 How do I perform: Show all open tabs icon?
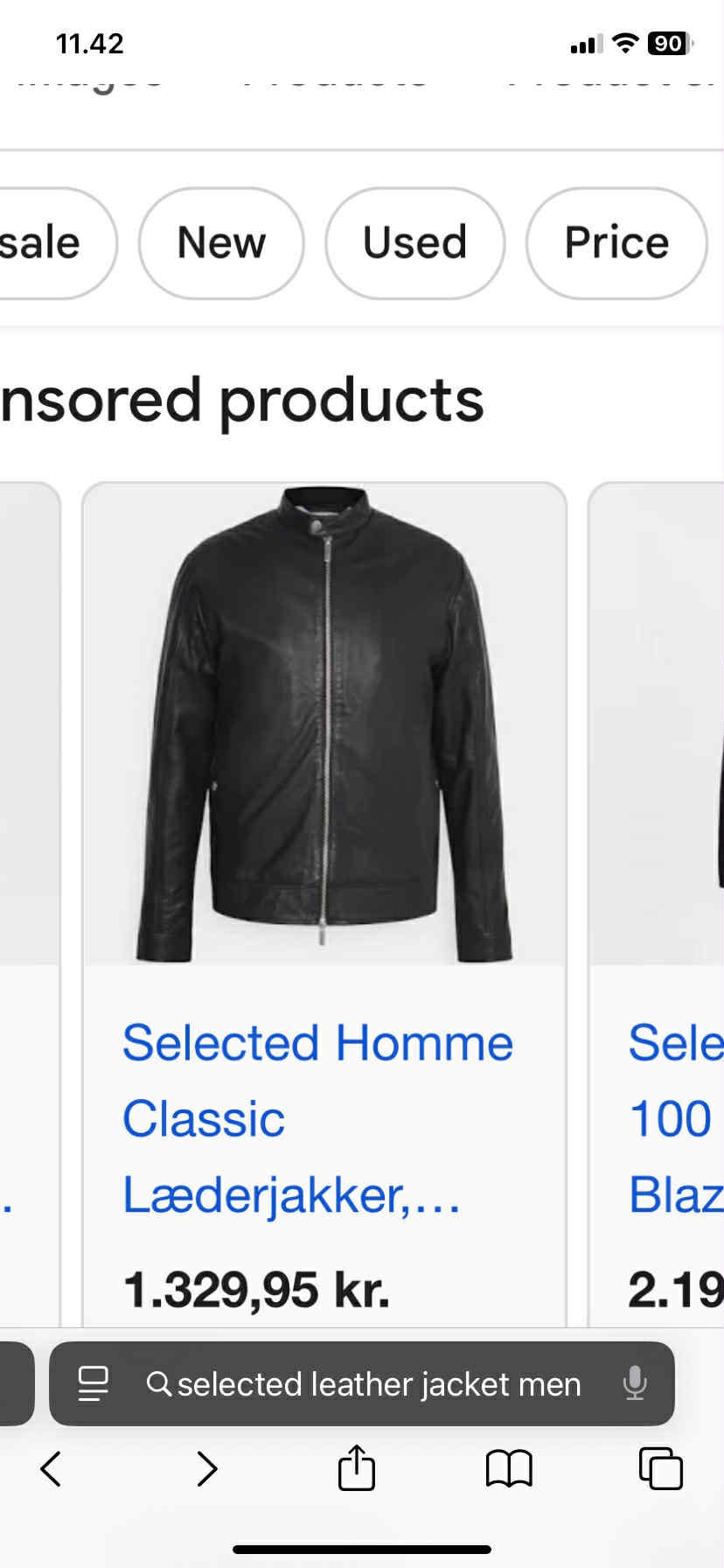click(x=661, y=1468)
